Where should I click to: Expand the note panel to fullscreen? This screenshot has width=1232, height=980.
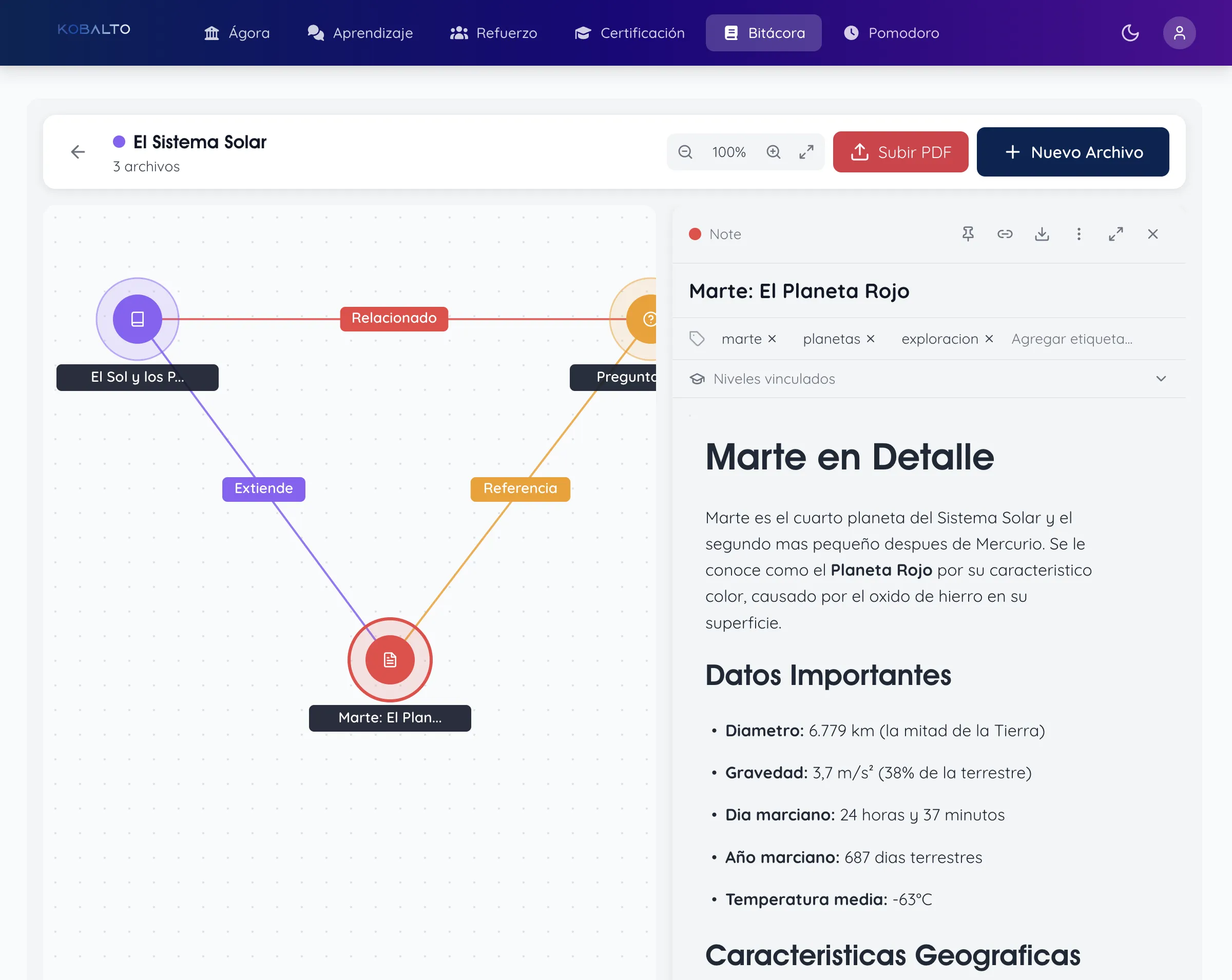click(1115, 234)
